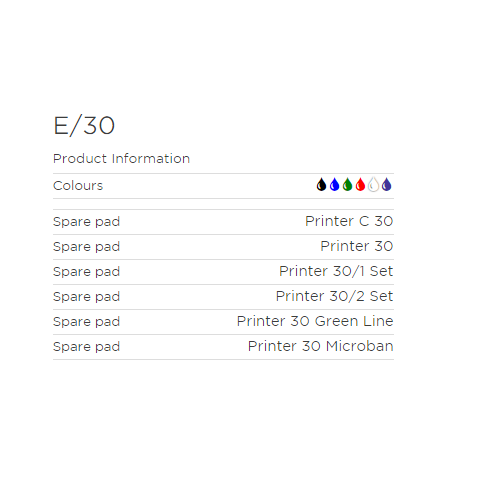
Task: Open Printer 30 Microban link
Action: pos(320,346)
